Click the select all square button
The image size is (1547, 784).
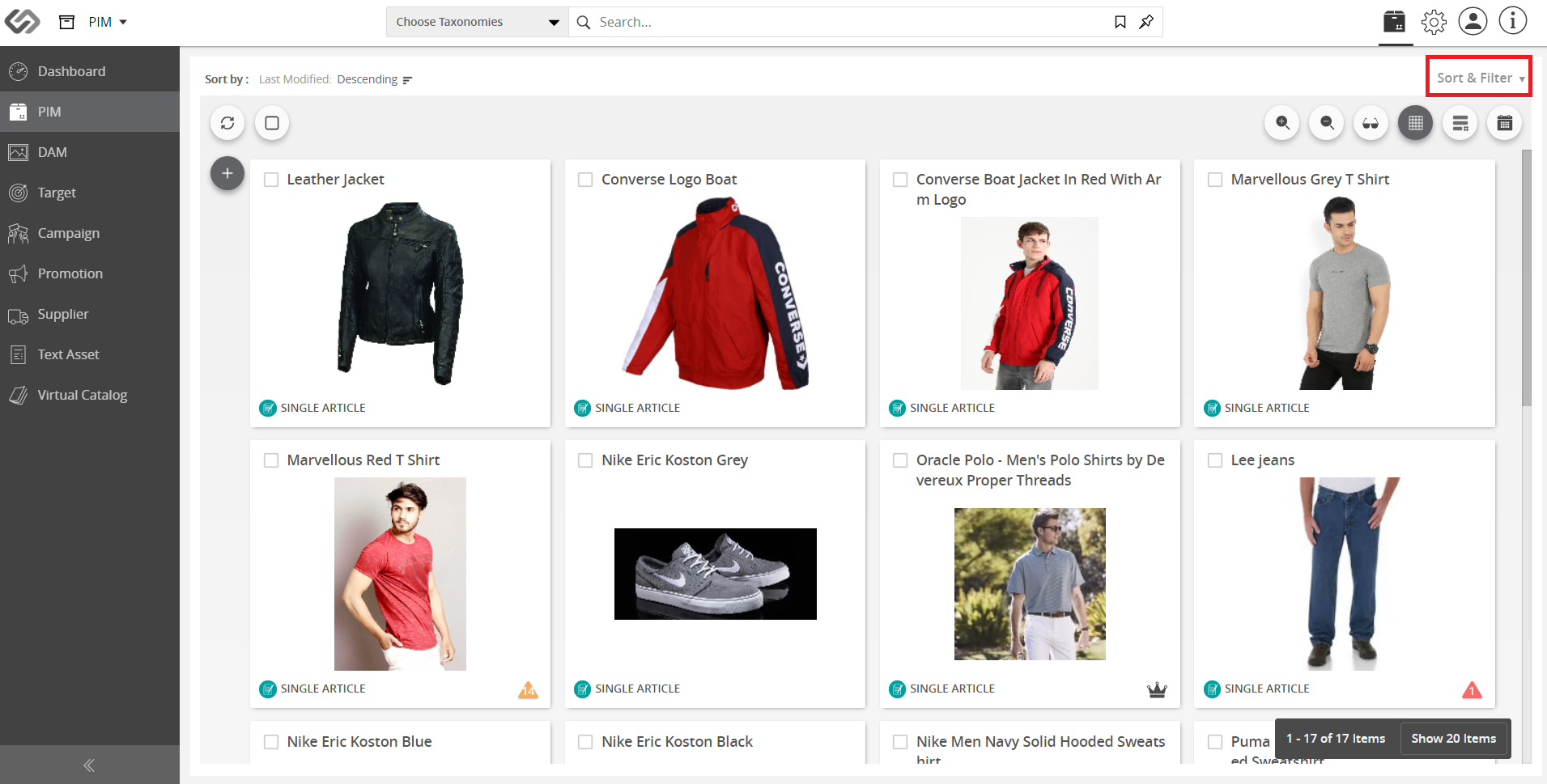click(272, 123)
